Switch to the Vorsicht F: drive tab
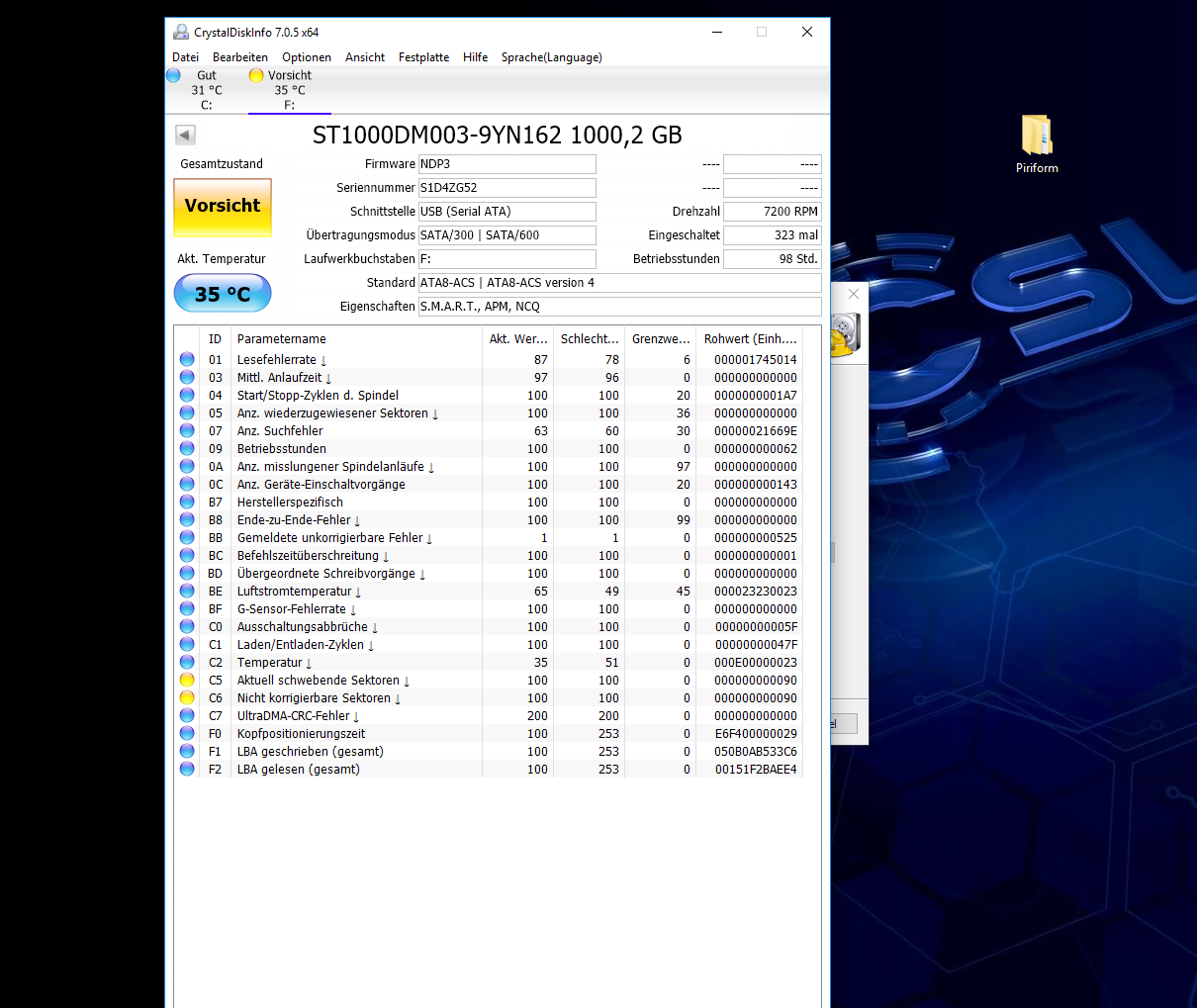1197x1008 pixels. [289, 90]
